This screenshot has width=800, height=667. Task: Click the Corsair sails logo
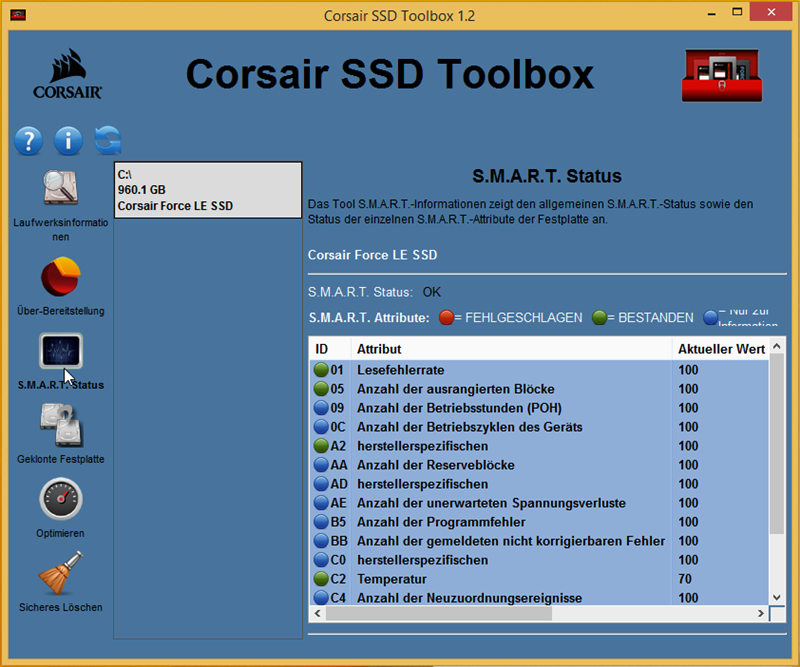pyautogui.click(x=67, y=73)
